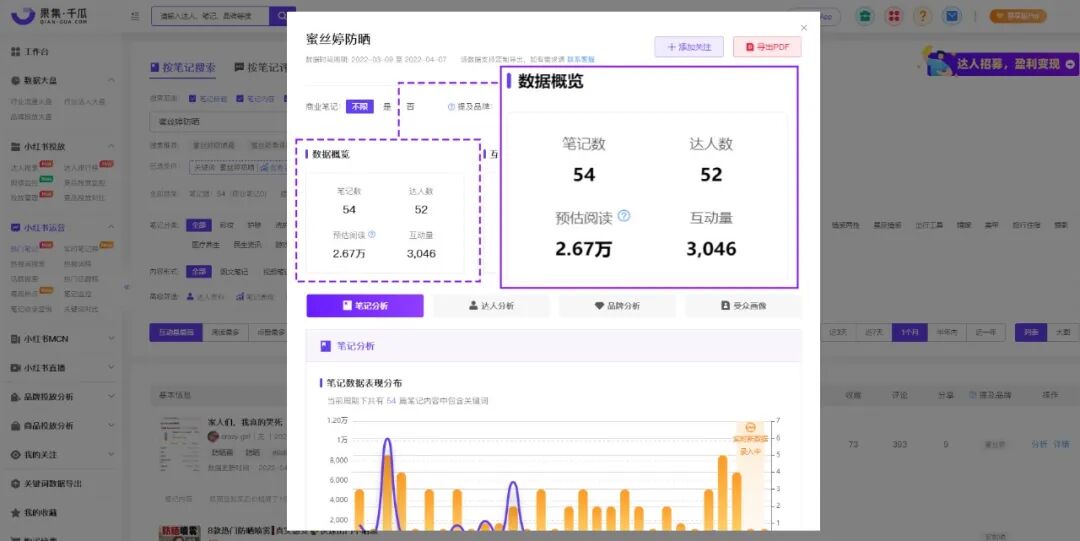This screenshot has height=541, width=1080.
Task: Switch to the 列表 view button
Action: pyautogui.click(x=1030, y=332)
